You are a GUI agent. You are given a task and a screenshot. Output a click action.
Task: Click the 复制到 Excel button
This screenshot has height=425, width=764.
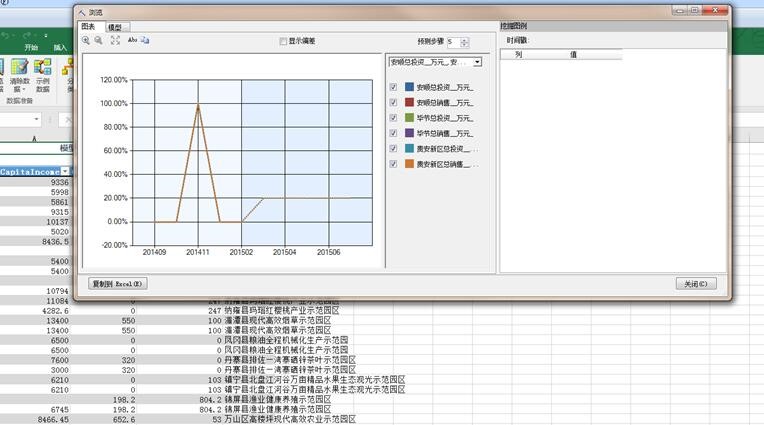(118, 284)
